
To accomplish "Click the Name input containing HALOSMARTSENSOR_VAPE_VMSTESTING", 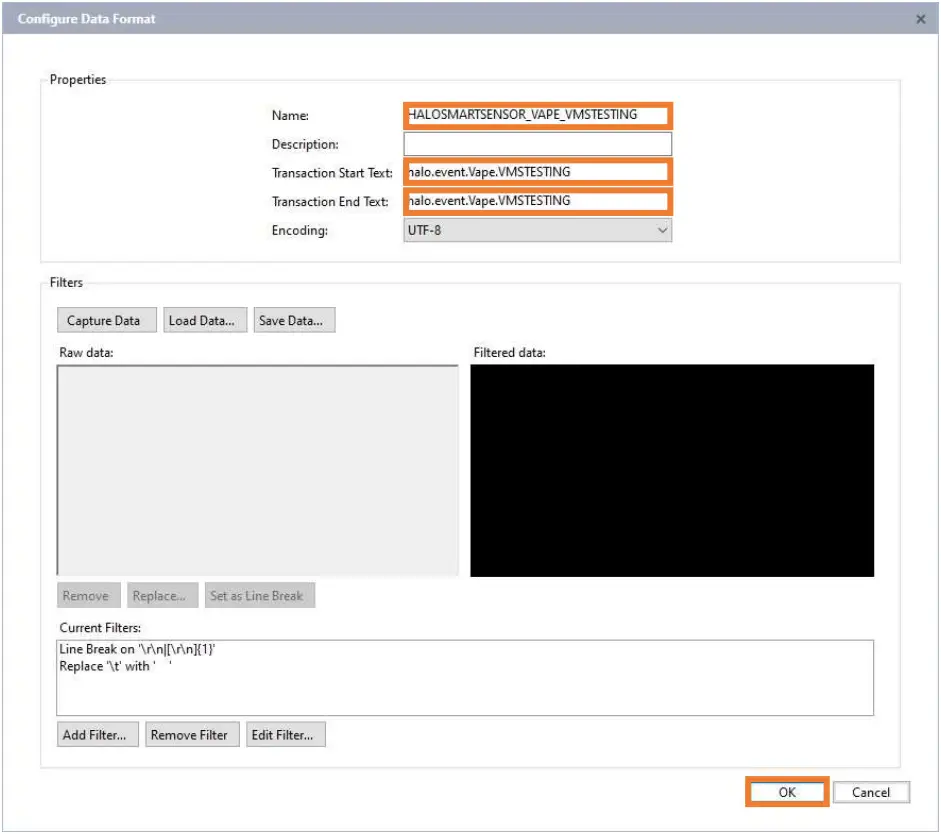I will point(538,114).
